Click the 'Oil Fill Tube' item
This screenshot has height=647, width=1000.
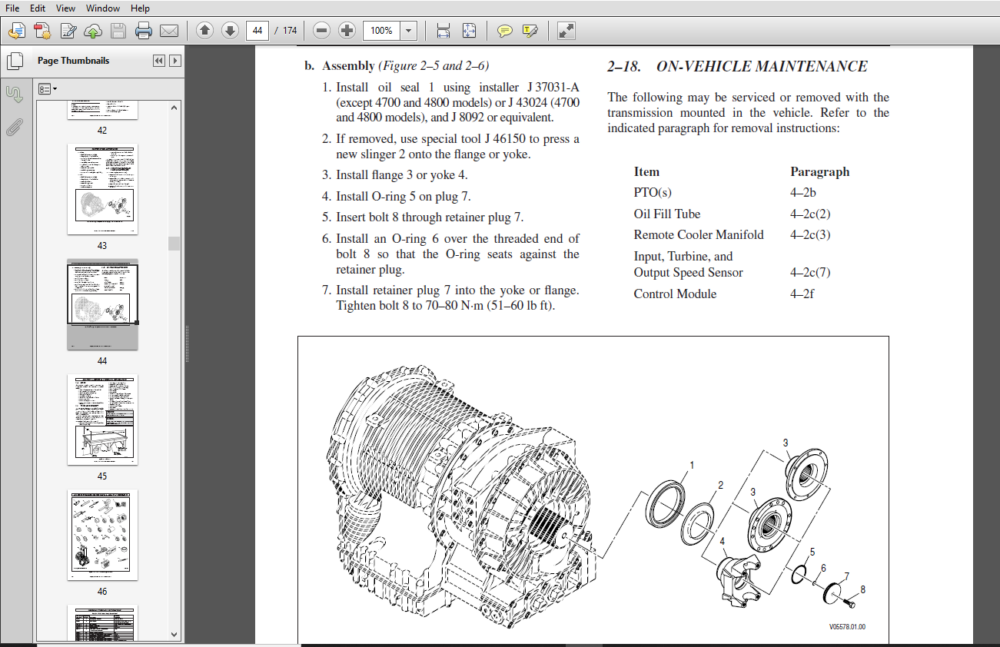pyautogui.click(x=666, y=214)
